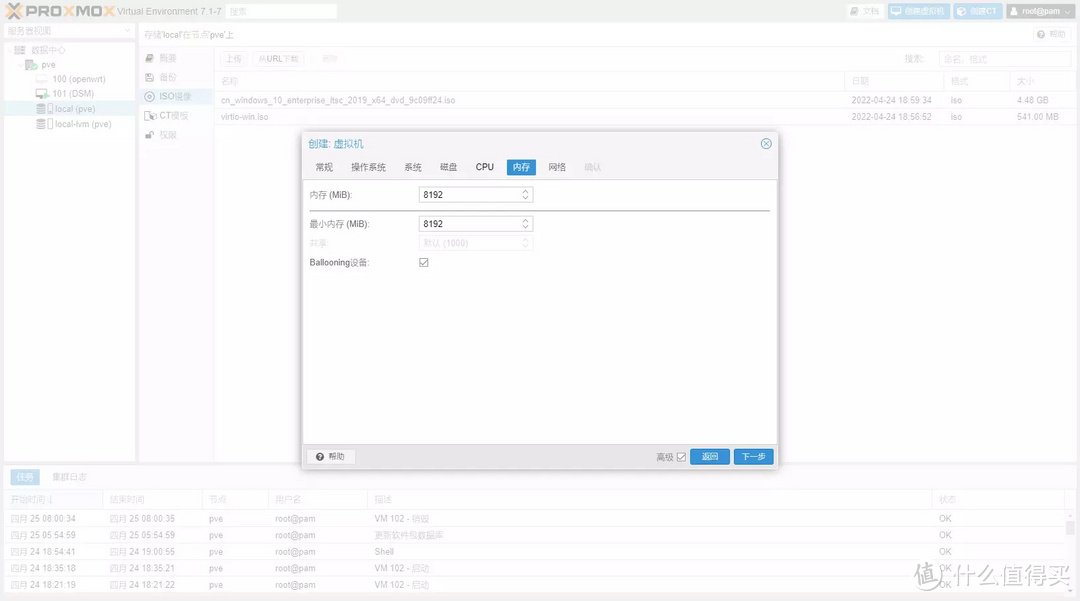The image size is (1080, 601).
Task: Toggle the 高级 checkbox
Action: pyautogui.click(x=681, y=456)
